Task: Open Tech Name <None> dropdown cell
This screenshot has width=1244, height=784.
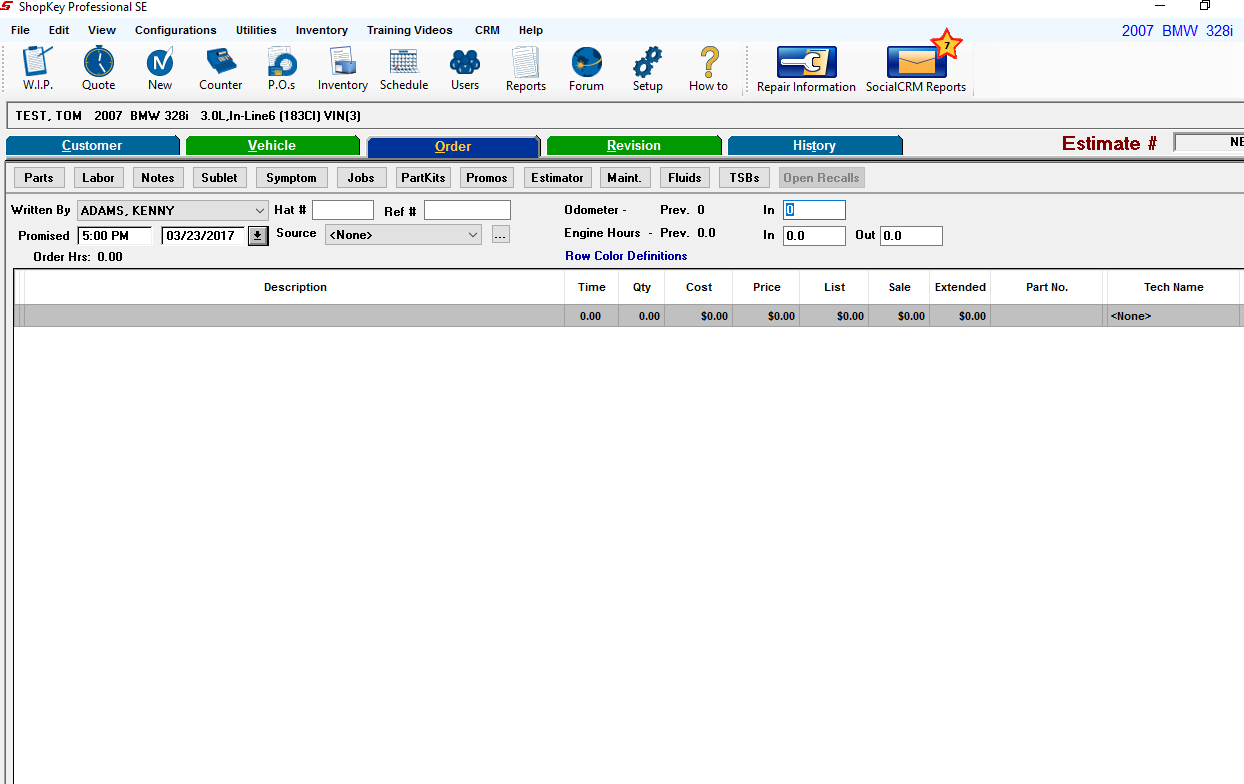Action: coord(1173,316)
